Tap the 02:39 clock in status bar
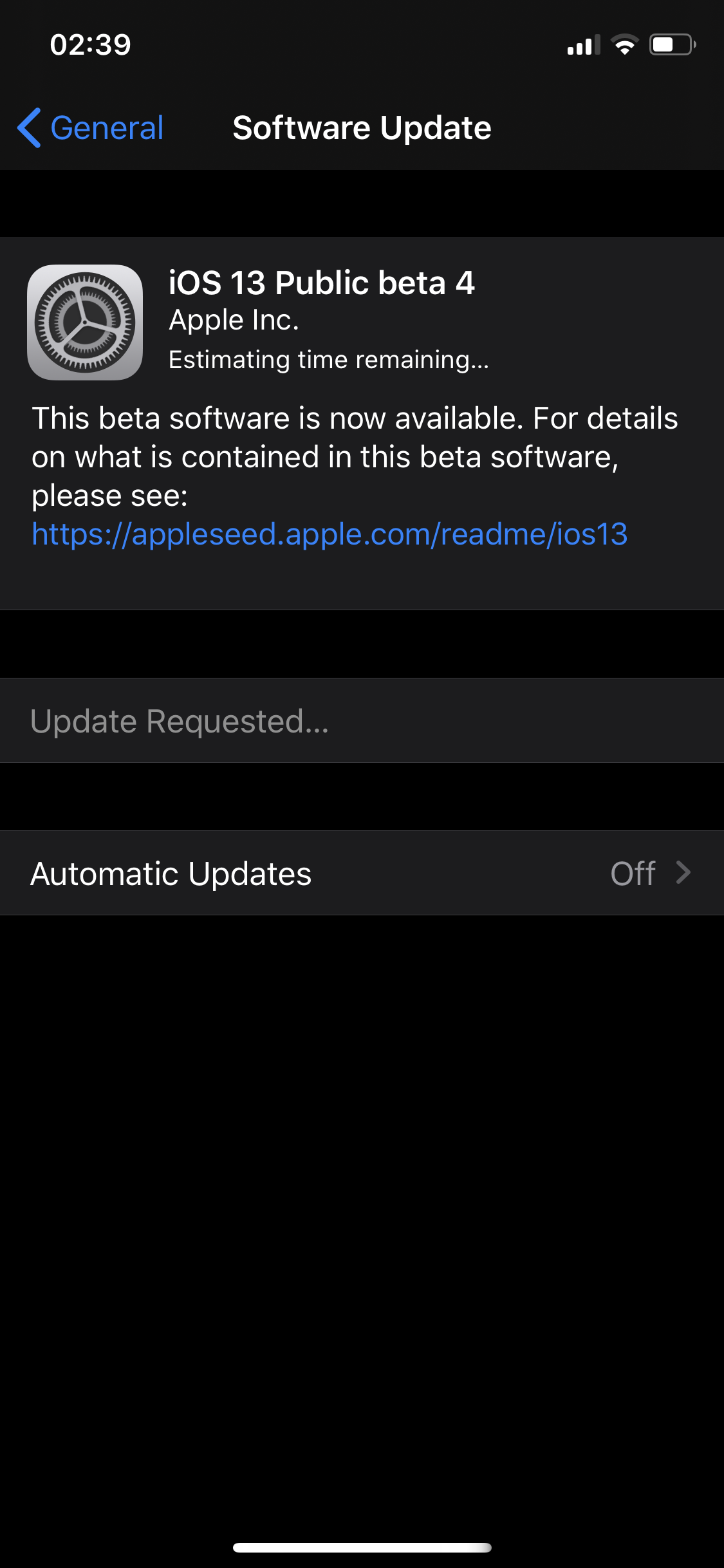The height and width of the screenshot is (1568, 724). point(91,44)
